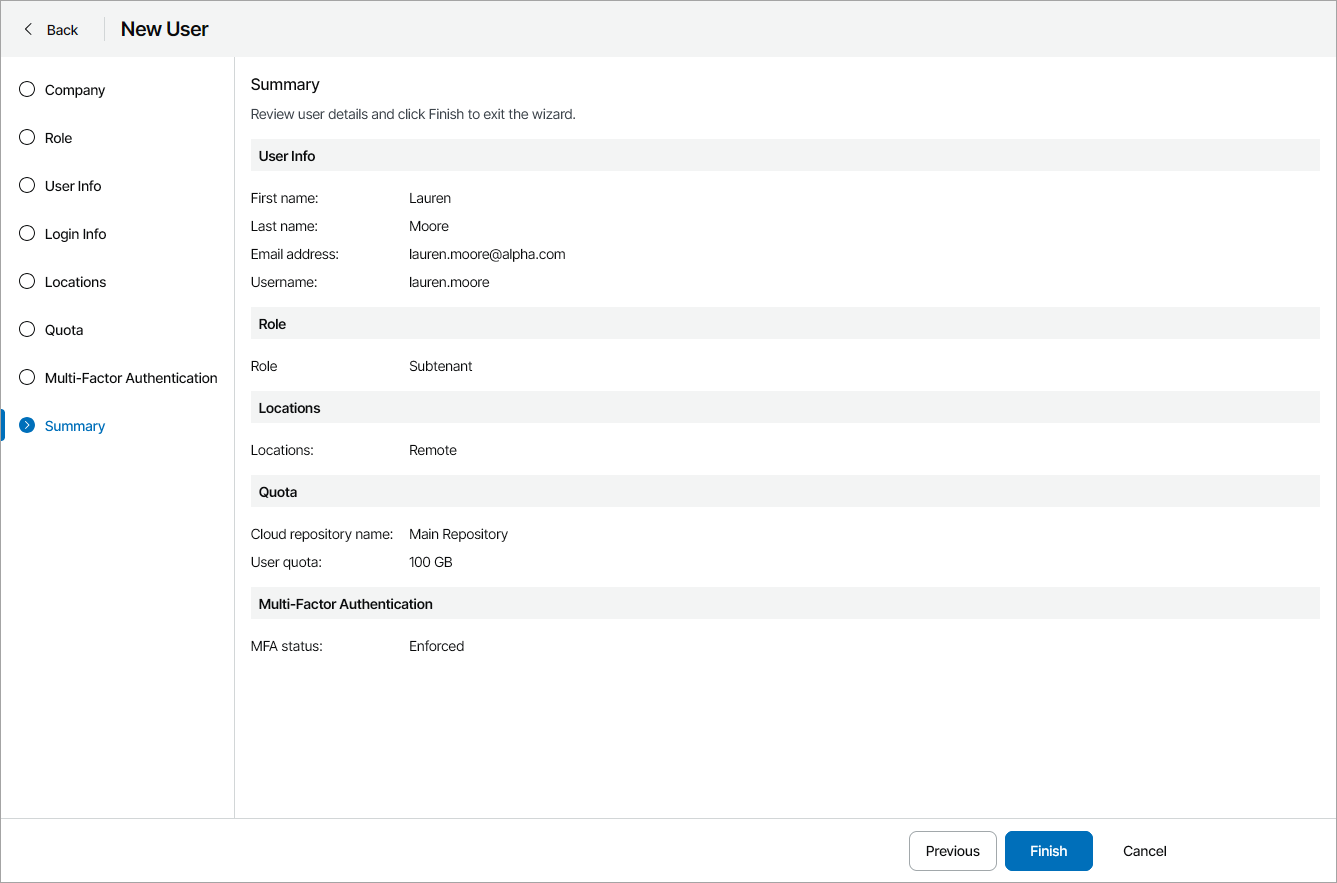Open the Company wizard step
This screenshot has width=1337, height=883.
(75, 90)
